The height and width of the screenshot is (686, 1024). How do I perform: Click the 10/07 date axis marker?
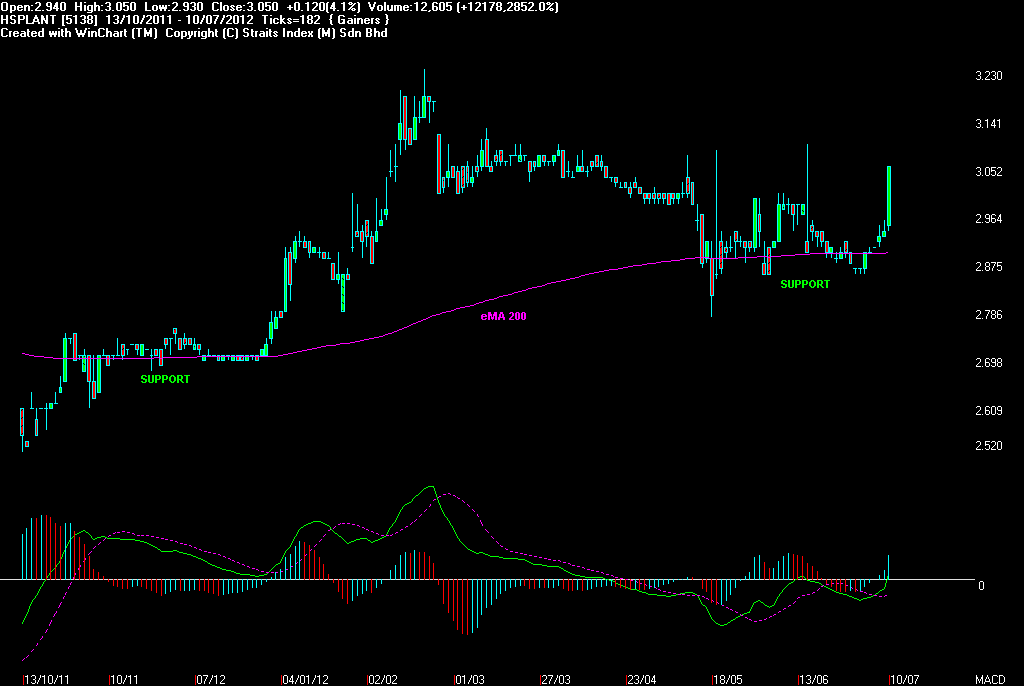click(904, 679)
